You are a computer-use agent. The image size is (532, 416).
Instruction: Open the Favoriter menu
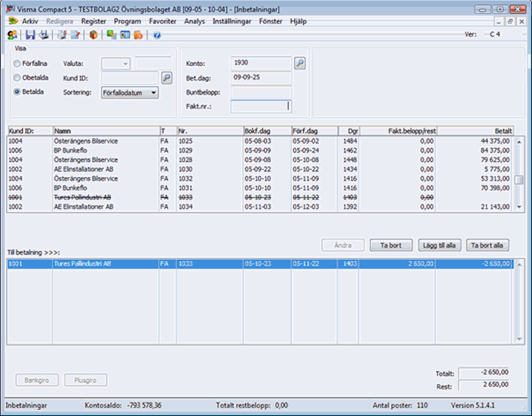coord(163,21)
